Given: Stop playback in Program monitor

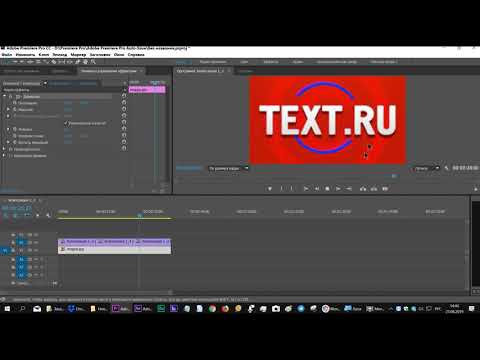Looking at the screenshot, I should click(x=327, y=189).
